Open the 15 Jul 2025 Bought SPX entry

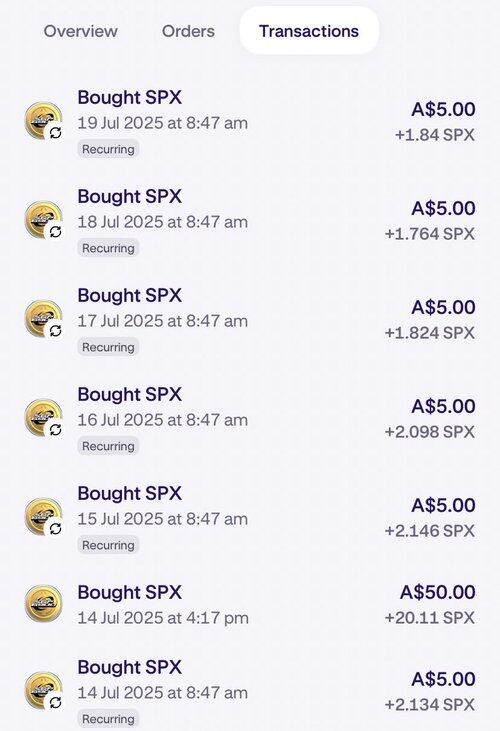tap(250, 518)
